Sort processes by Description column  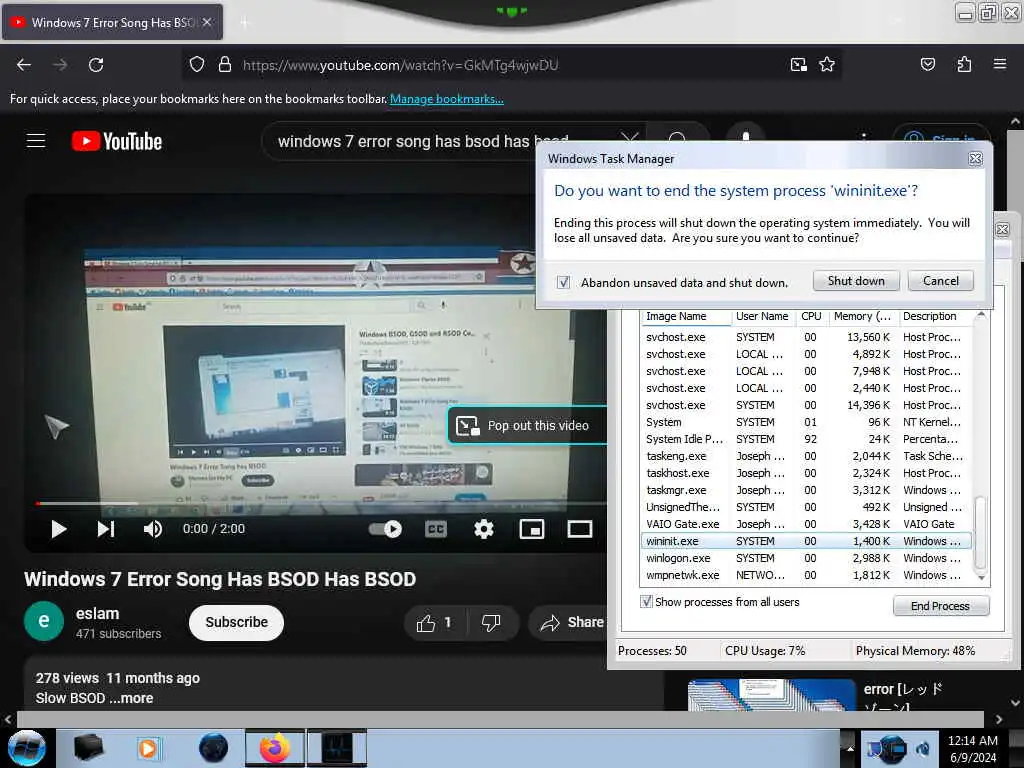[935, 316]
